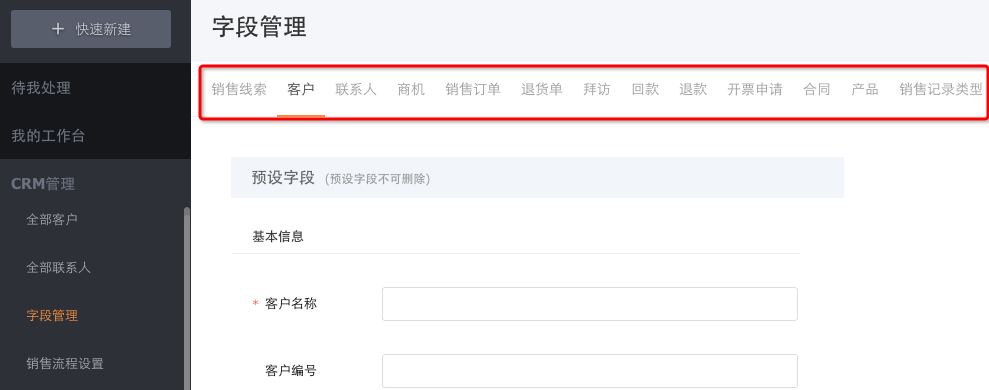Click the 客户编号 input field
Image resolution: width=989 pixels, height=390 pixels.
point(590,371)
